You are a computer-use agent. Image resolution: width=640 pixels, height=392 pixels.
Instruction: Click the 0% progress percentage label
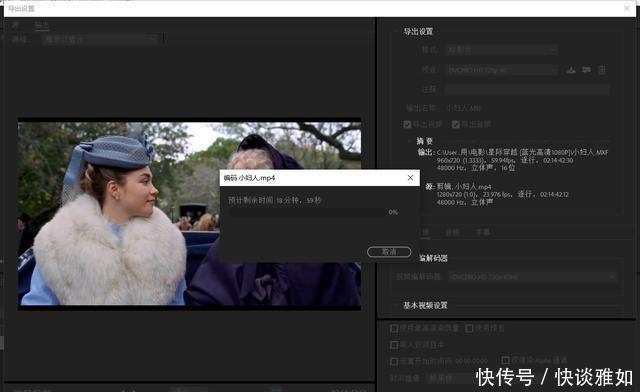point(393,212)
